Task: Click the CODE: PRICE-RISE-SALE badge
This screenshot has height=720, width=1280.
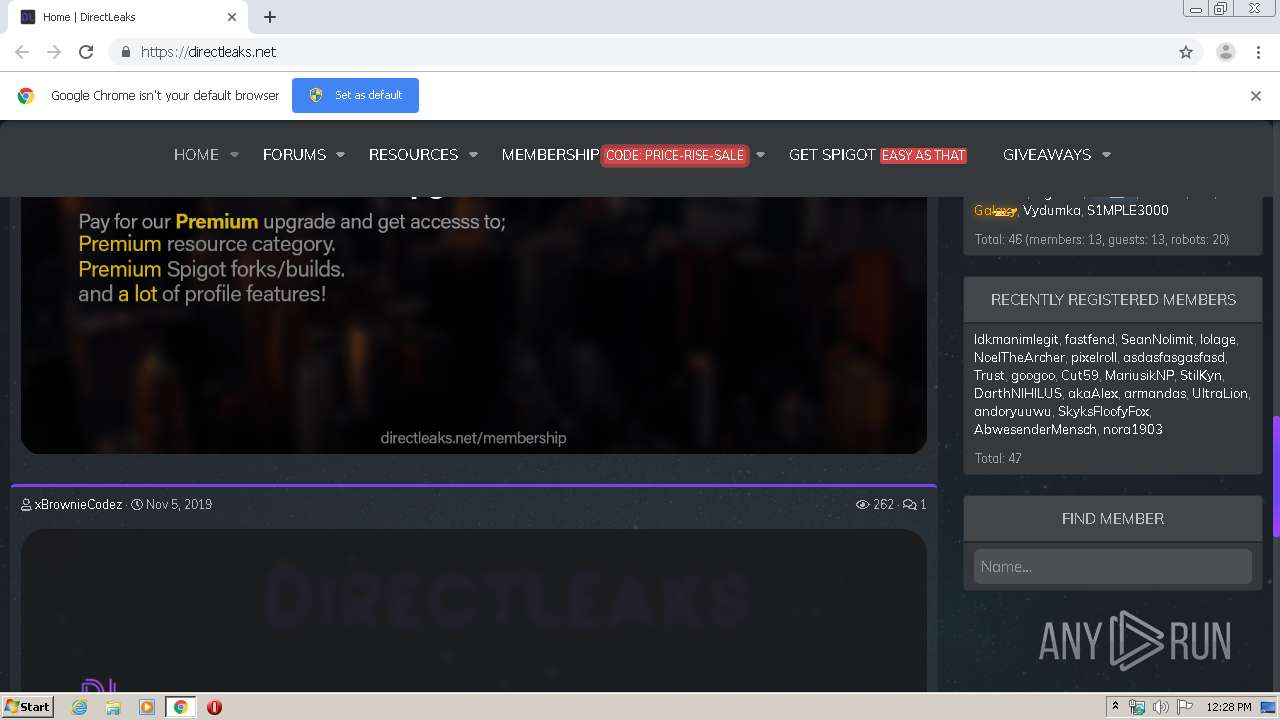Action: pos(675,155)
